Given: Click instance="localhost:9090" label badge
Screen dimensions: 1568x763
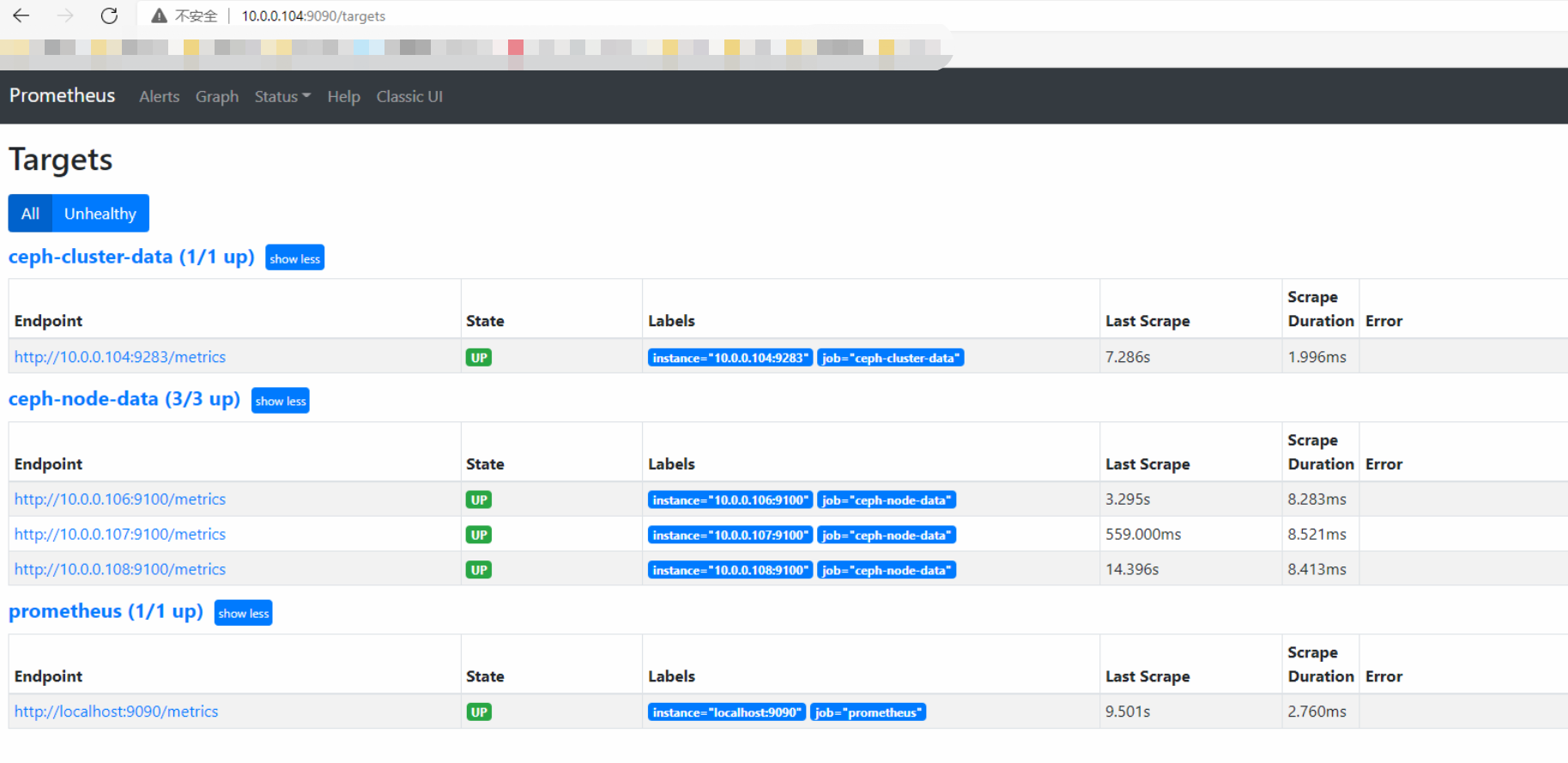Looking at the screenshot, I should point(727,712).
